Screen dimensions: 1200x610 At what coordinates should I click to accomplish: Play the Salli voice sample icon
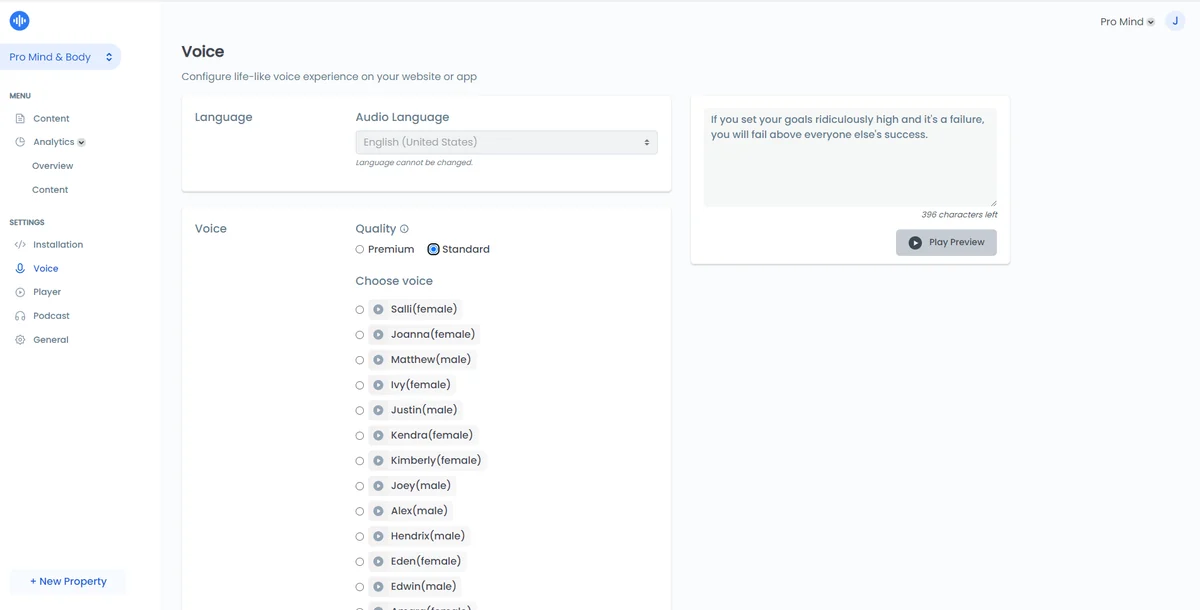click(x=378, y=309)
